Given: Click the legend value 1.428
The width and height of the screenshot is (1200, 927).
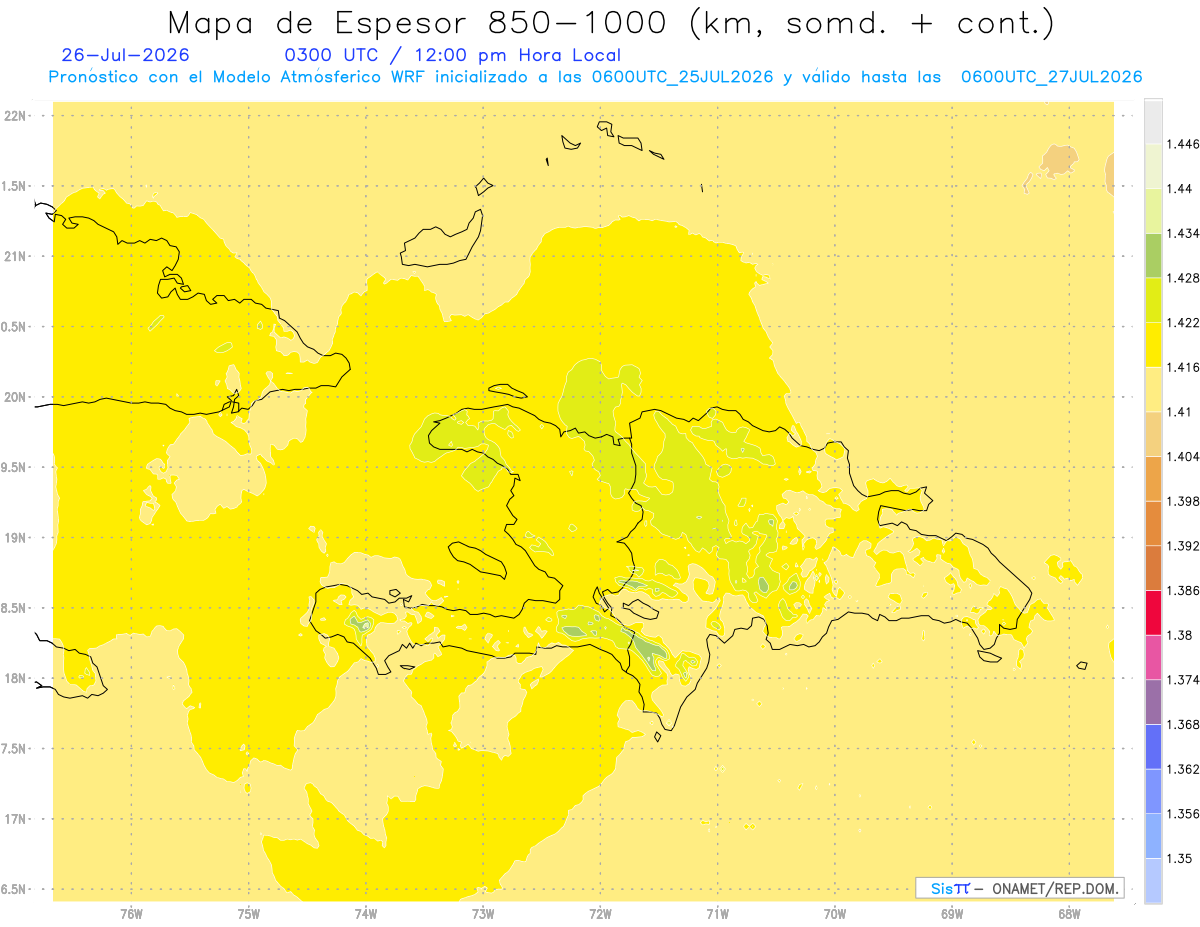Looking at the screenshot, I should click(1185, 278).
